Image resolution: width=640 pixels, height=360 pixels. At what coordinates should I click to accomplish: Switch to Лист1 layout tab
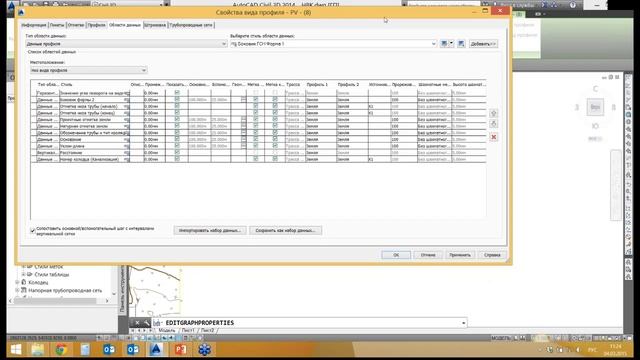(x=188, y=330)
